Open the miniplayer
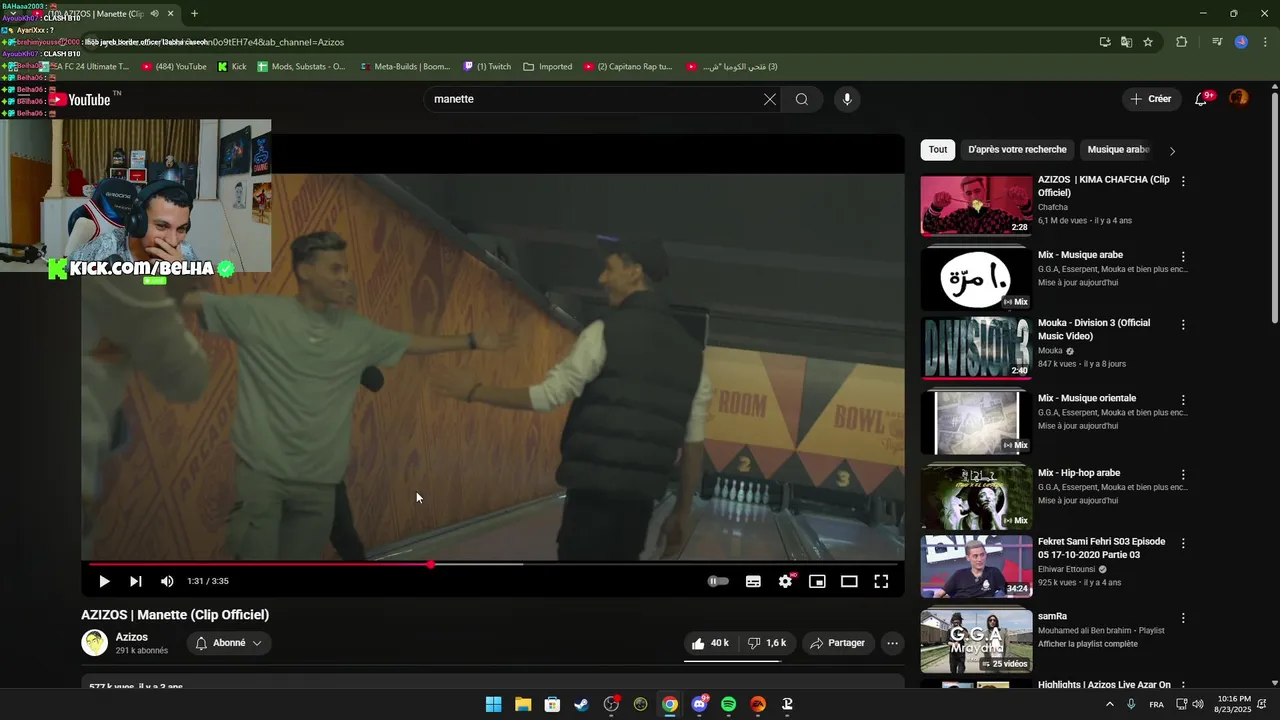 point(817,581)
